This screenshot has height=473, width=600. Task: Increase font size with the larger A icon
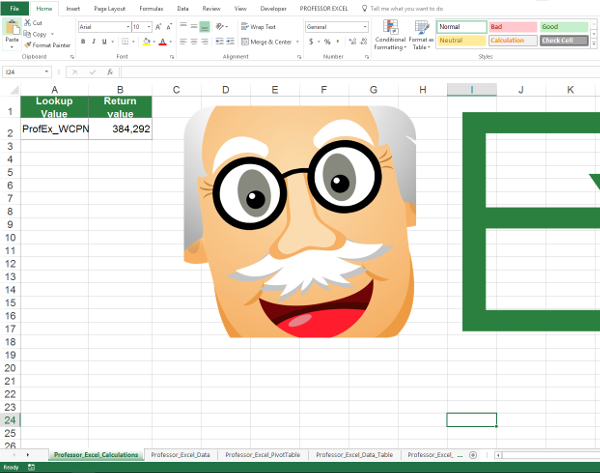click(158, 27)
